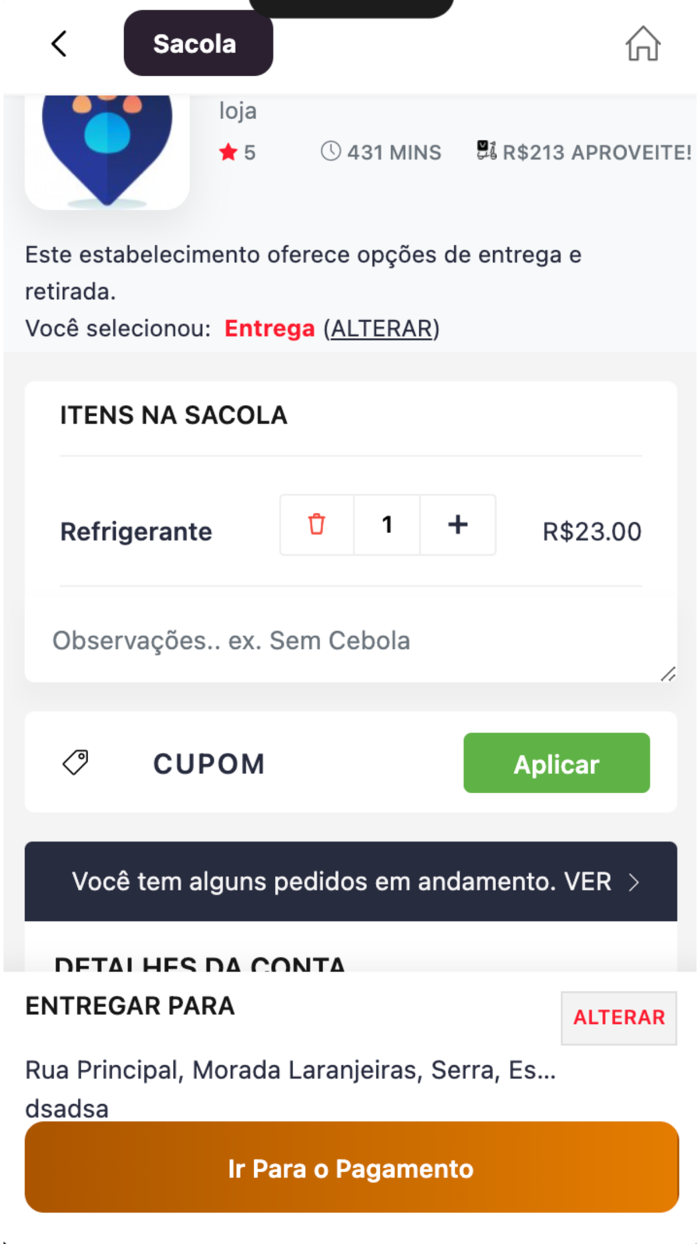This screenshot has width=700, height=1244.
Task: Open VER to view ongoing orders
Action: click(x=590, y=881)
